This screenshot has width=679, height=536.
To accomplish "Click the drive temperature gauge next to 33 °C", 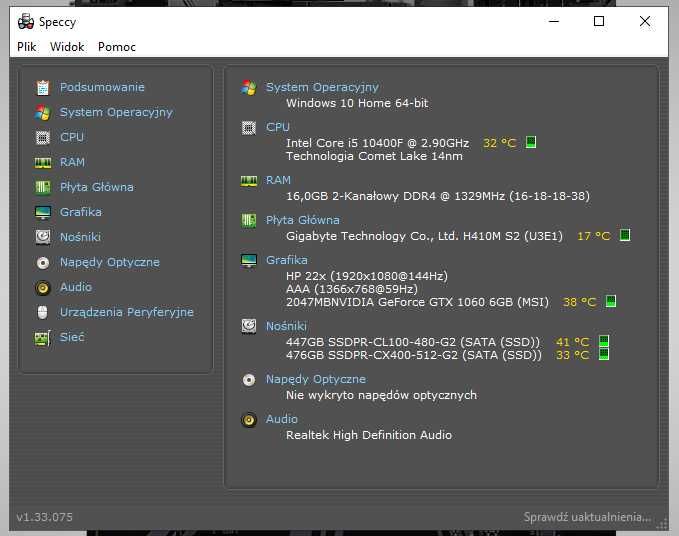I will (x=604, y=354).
